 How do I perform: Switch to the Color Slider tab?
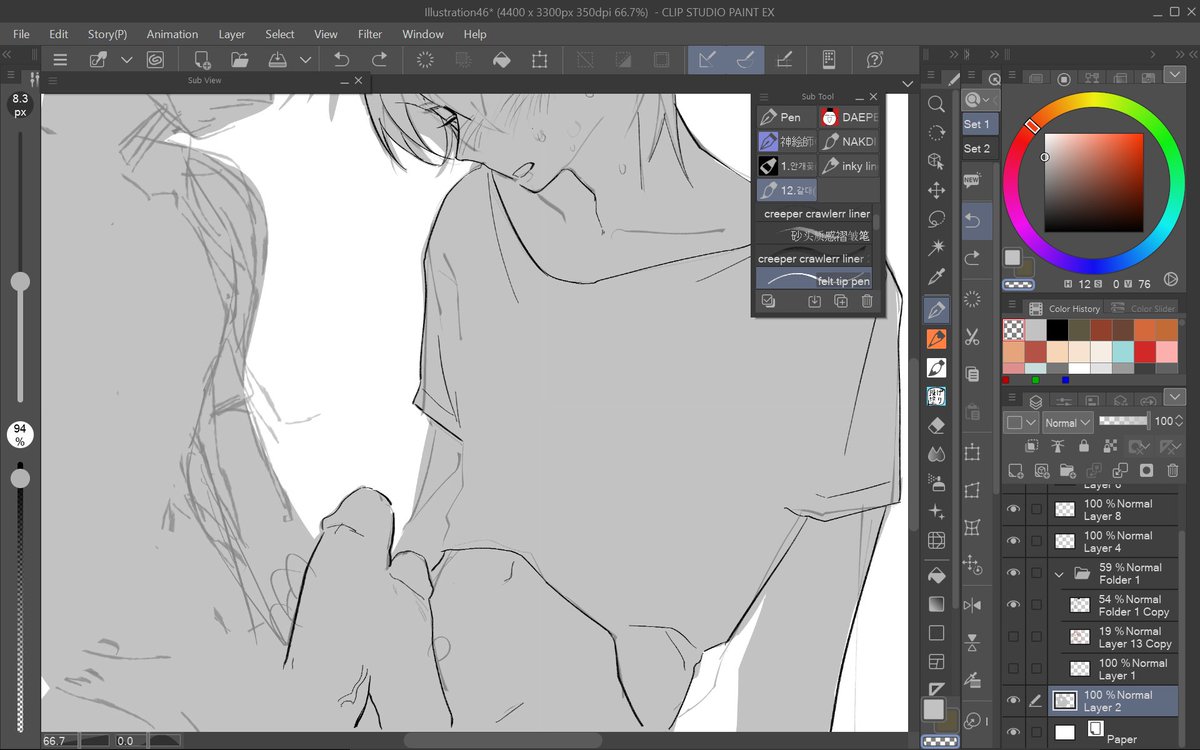(1151, 308)
